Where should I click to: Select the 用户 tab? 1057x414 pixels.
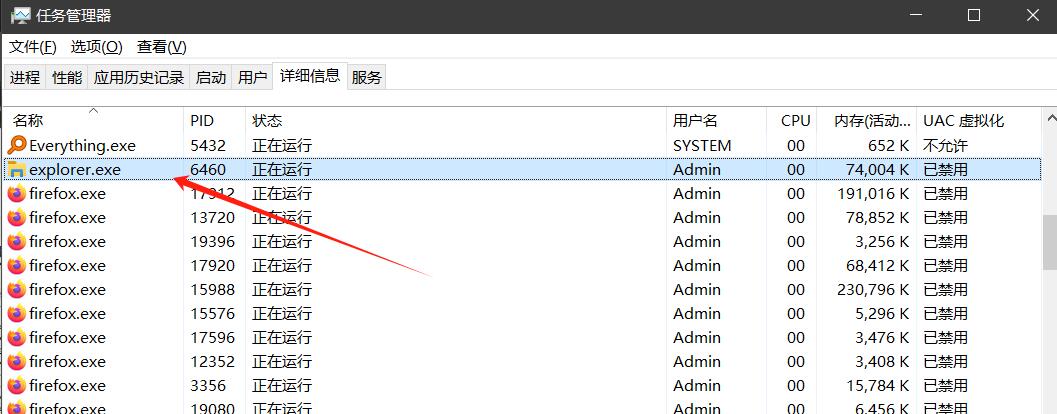pos(253,78)
